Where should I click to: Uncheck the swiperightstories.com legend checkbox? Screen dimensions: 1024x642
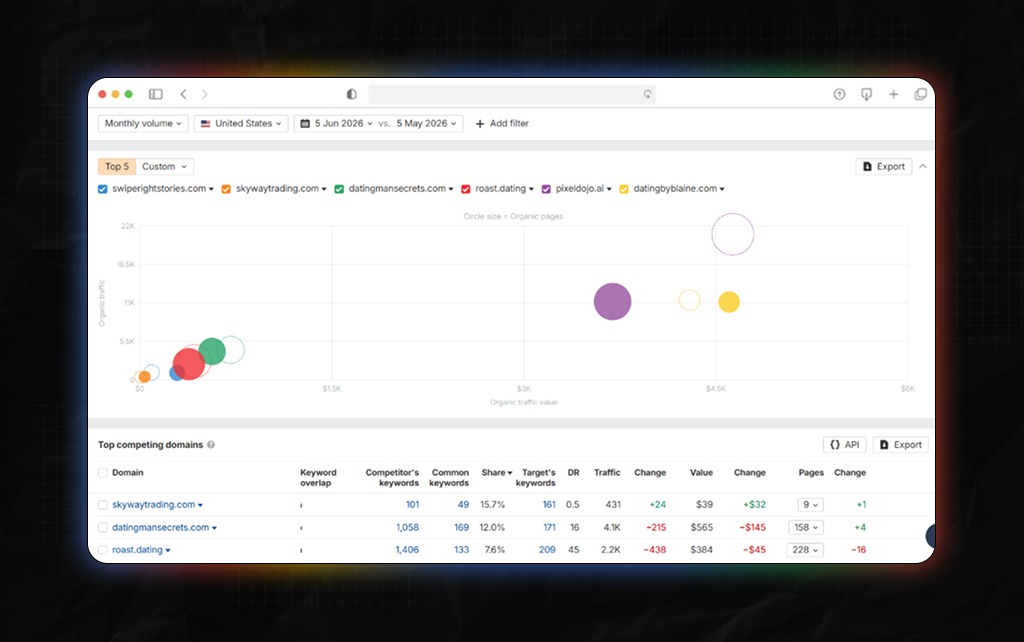point(103,189)
